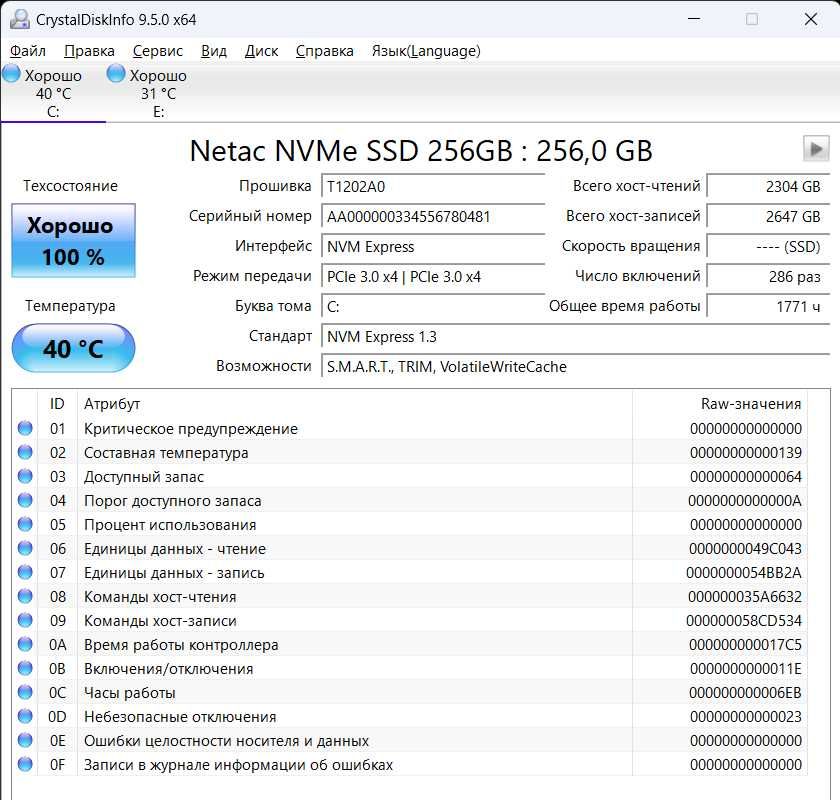Click the CrystalDiskInfo app icon in title bar

[18, 19]
